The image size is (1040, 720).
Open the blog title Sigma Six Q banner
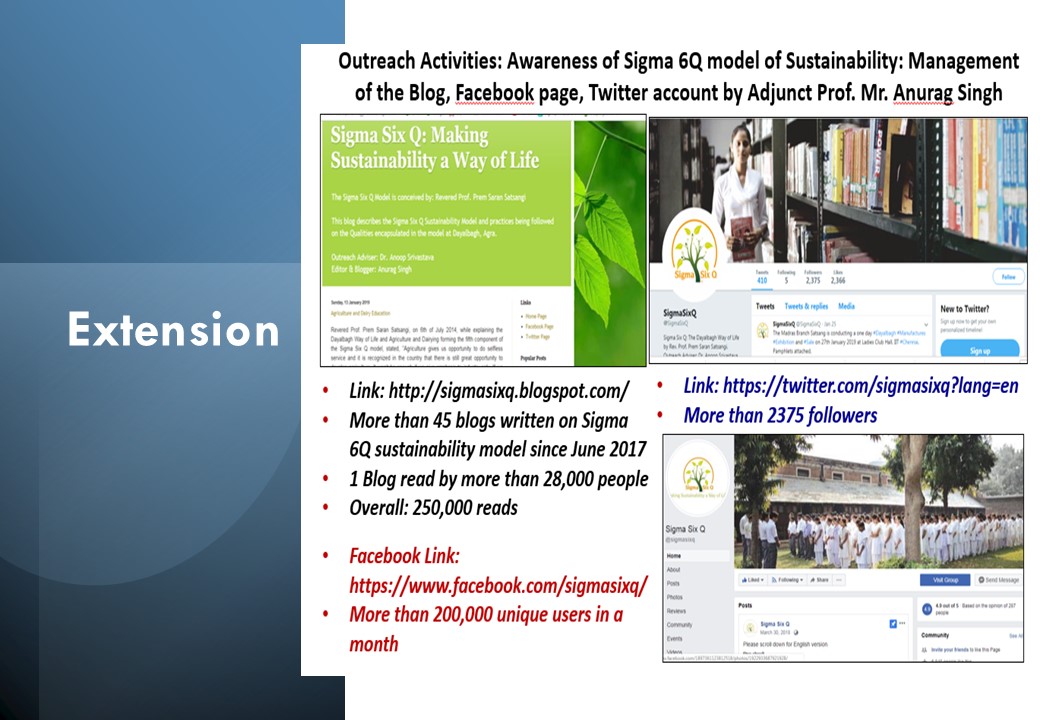(x=434, y=147)
